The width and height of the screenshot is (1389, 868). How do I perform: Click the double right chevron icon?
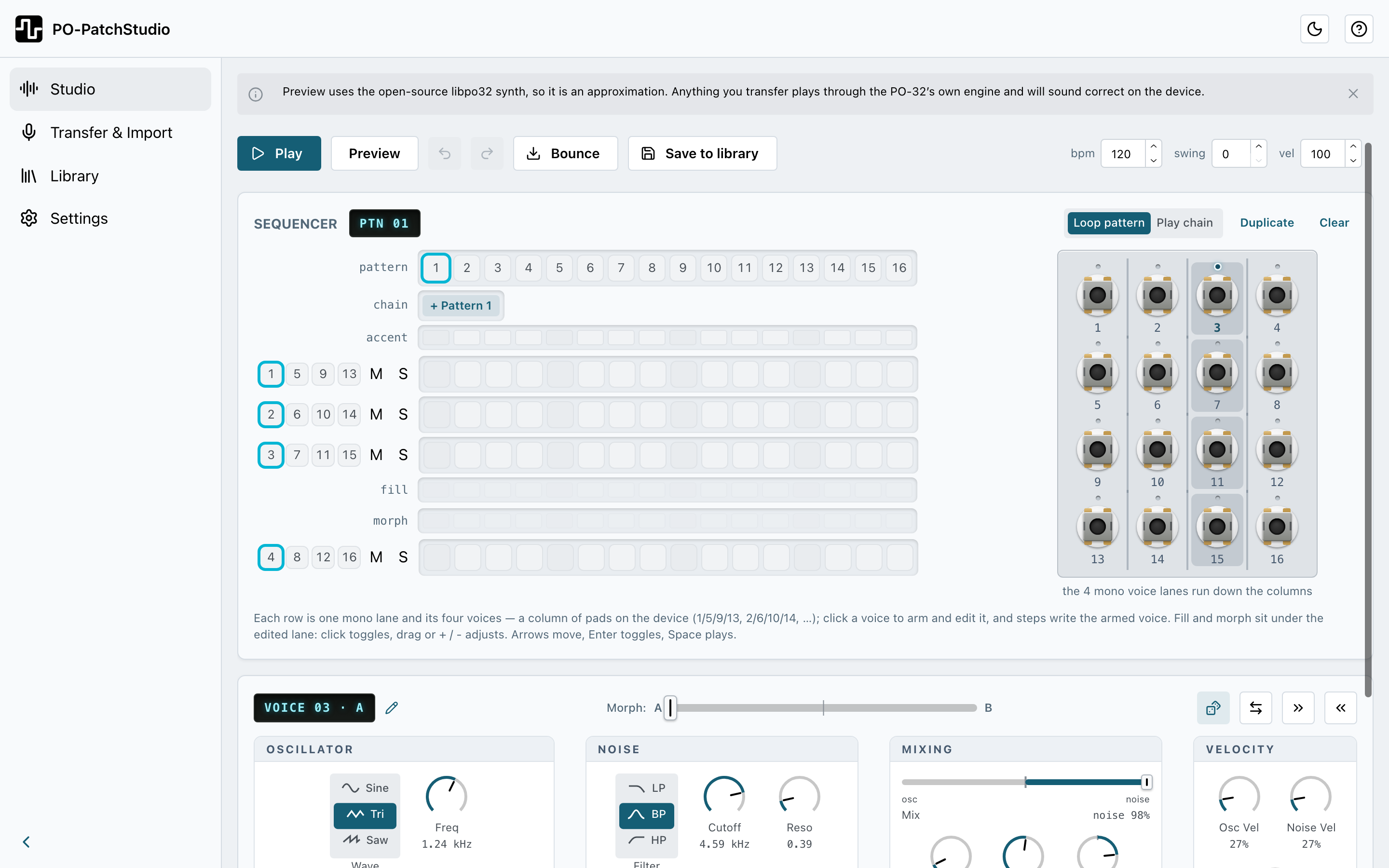pyautogui.click(x=1298, y=708)
